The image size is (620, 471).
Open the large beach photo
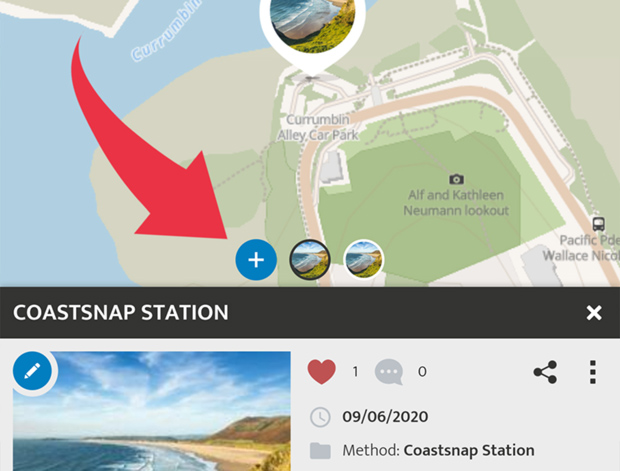[x=152, y=411]
